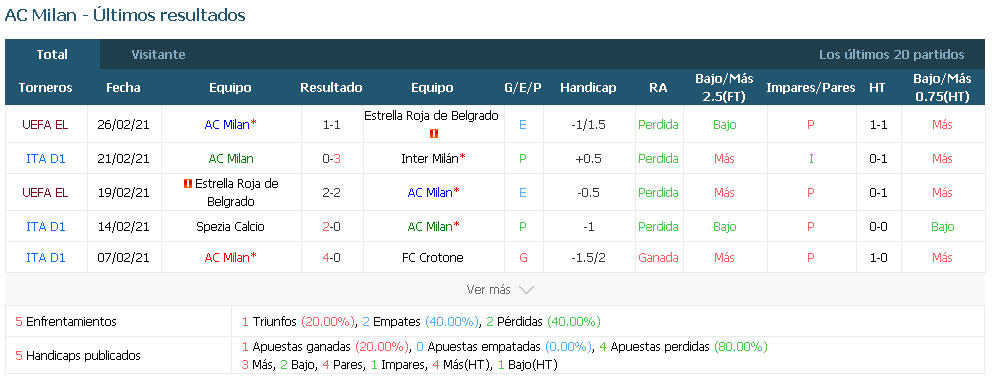The width and height of the screenshot is (996, 386).
Task: Expand more results with Ver más
Action: click(x=499, y=290)
